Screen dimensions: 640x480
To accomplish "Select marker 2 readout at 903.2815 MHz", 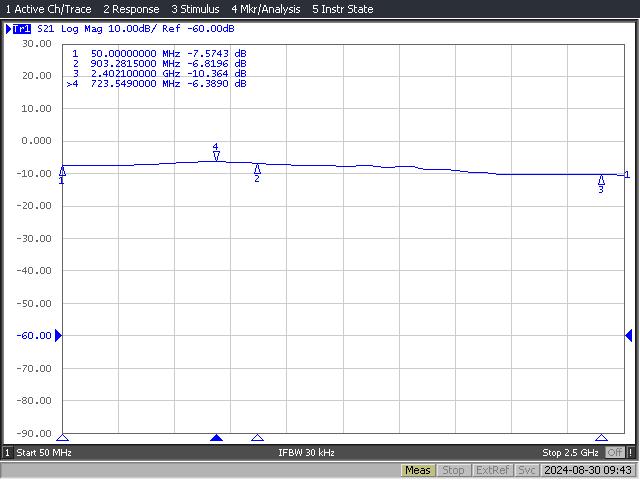I will (x=159, y=64).
